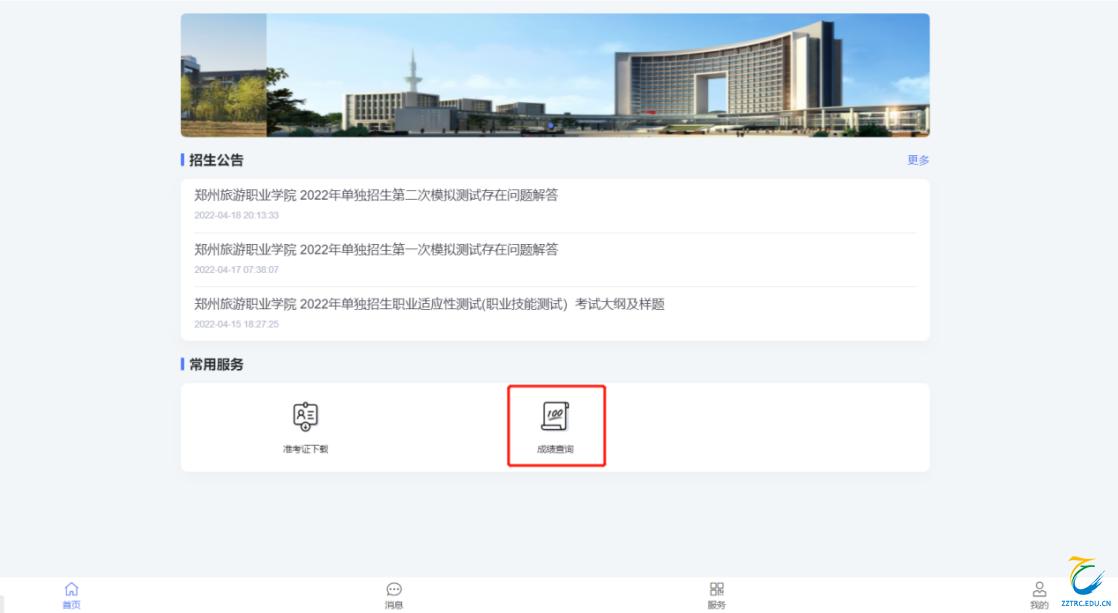Click 更多 to view more announcements
The image size is (1118, 613).
click(918, 160)
